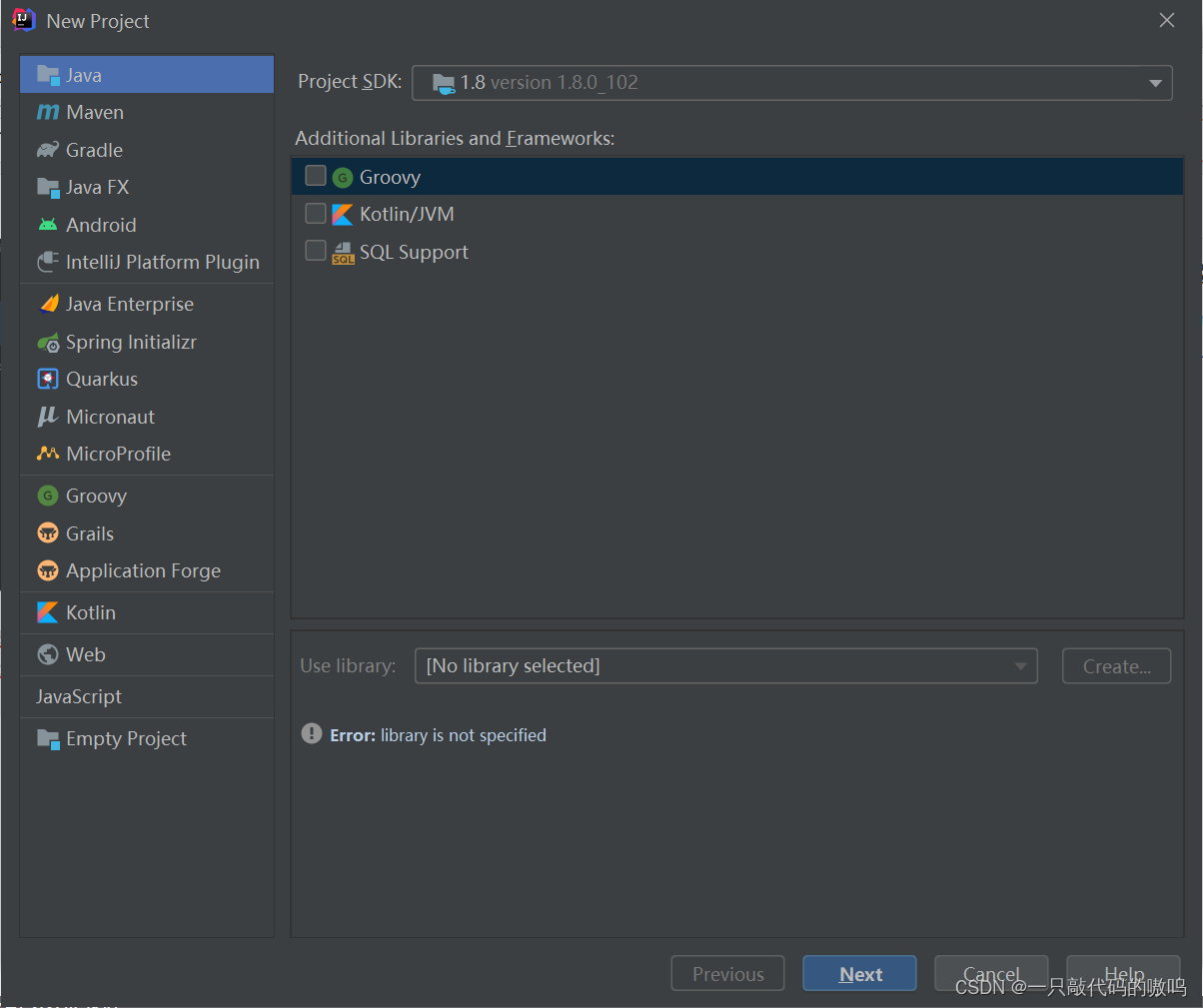Click the Empty Project folder icon

click(48, 738)
